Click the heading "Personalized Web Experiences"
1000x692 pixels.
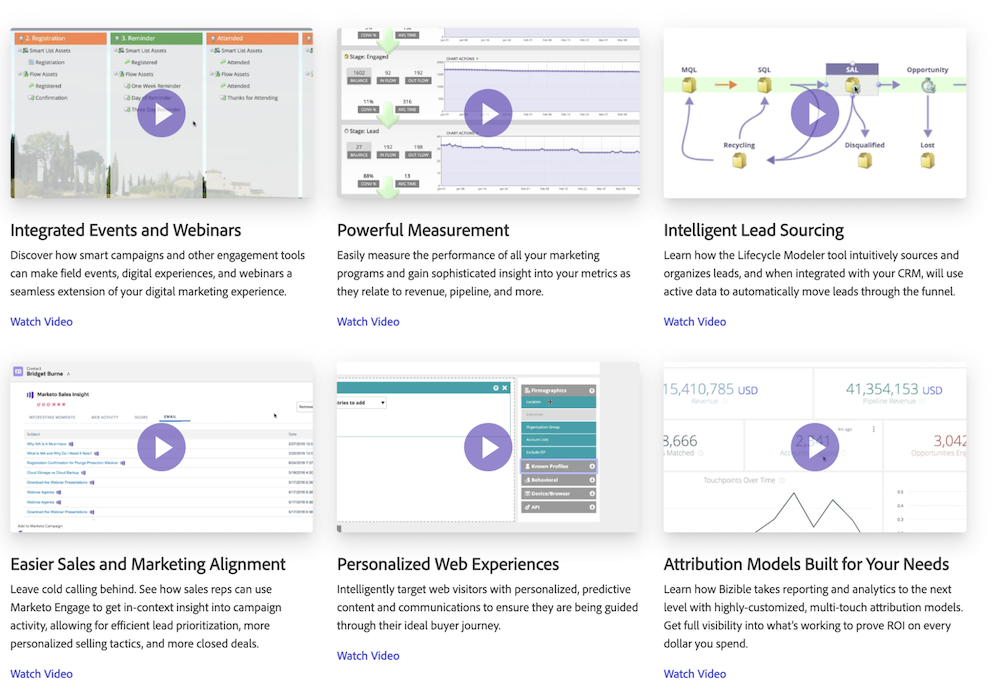point(448,564)
